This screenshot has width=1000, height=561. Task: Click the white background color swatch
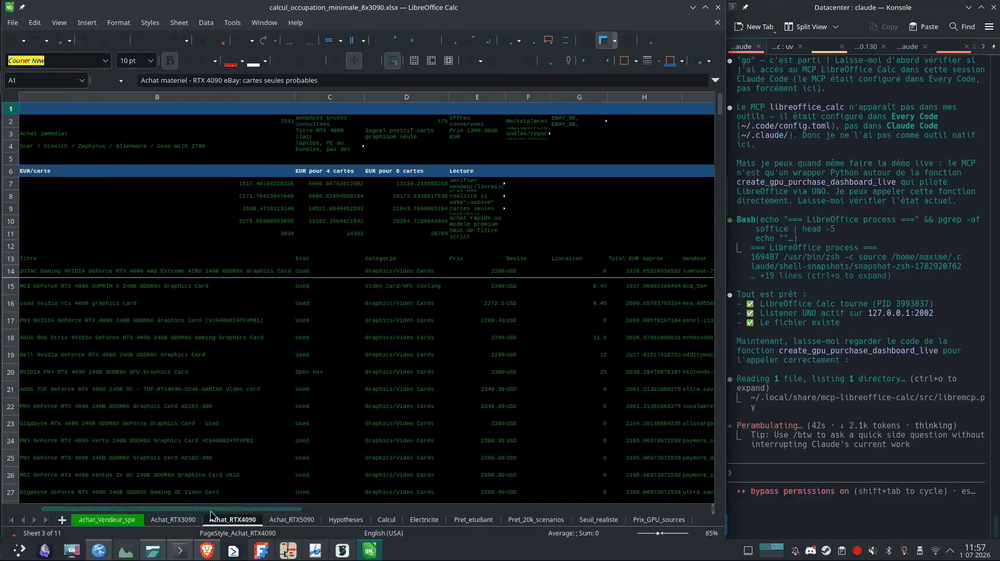253,61
